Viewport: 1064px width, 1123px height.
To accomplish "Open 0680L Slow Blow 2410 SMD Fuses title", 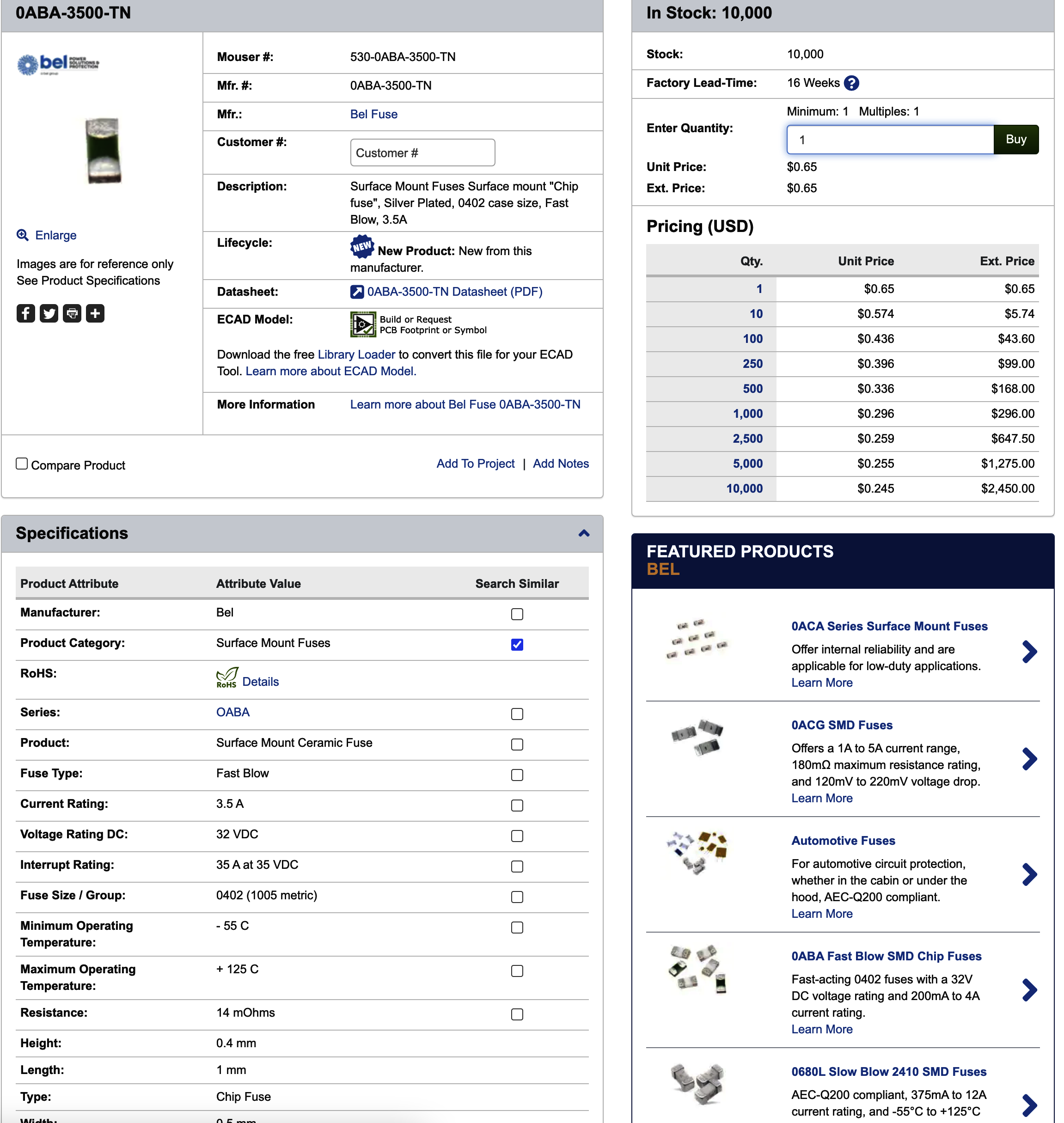I will click(x=889, y=1072).
